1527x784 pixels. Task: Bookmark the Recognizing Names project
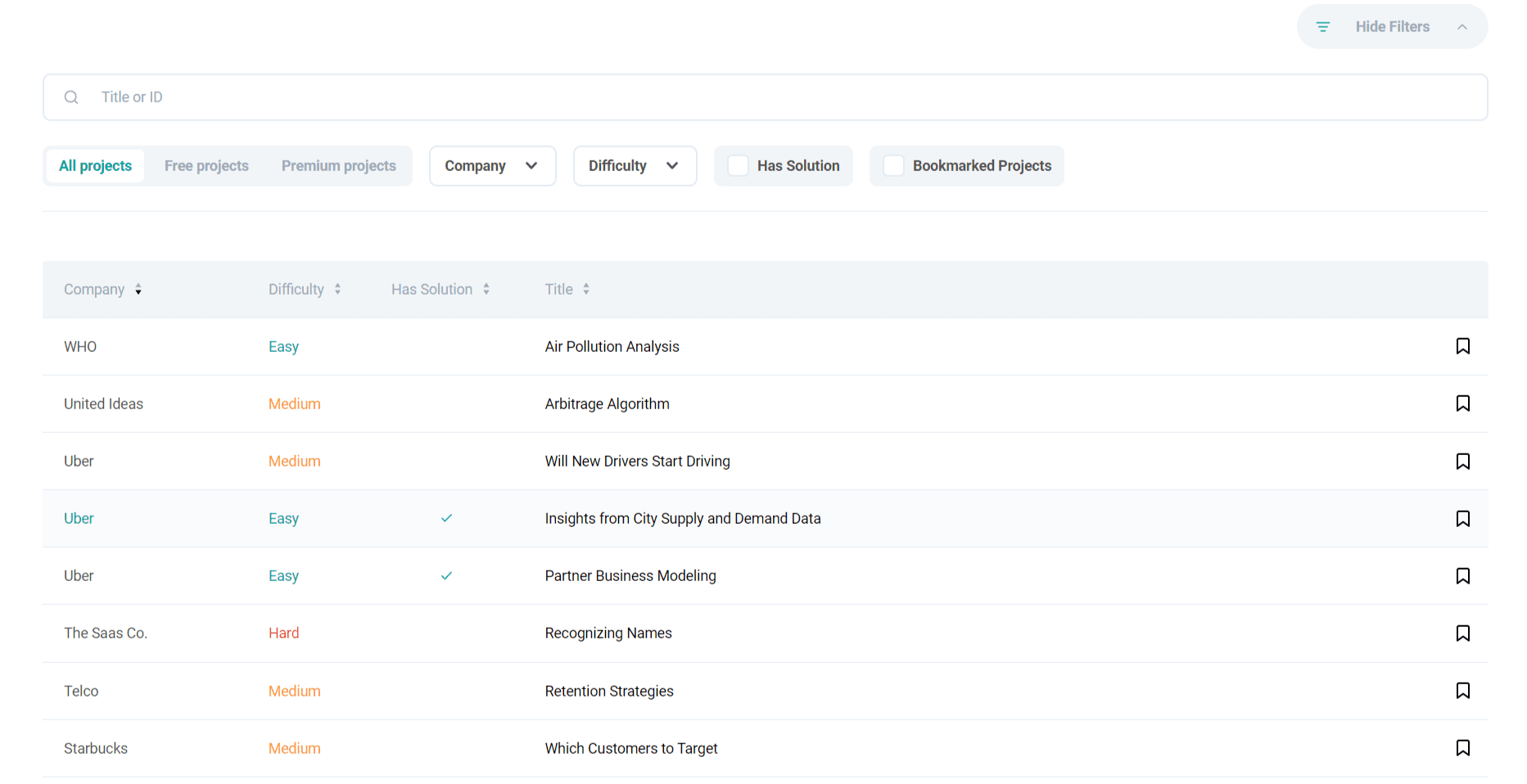(x=1463, y=633)
